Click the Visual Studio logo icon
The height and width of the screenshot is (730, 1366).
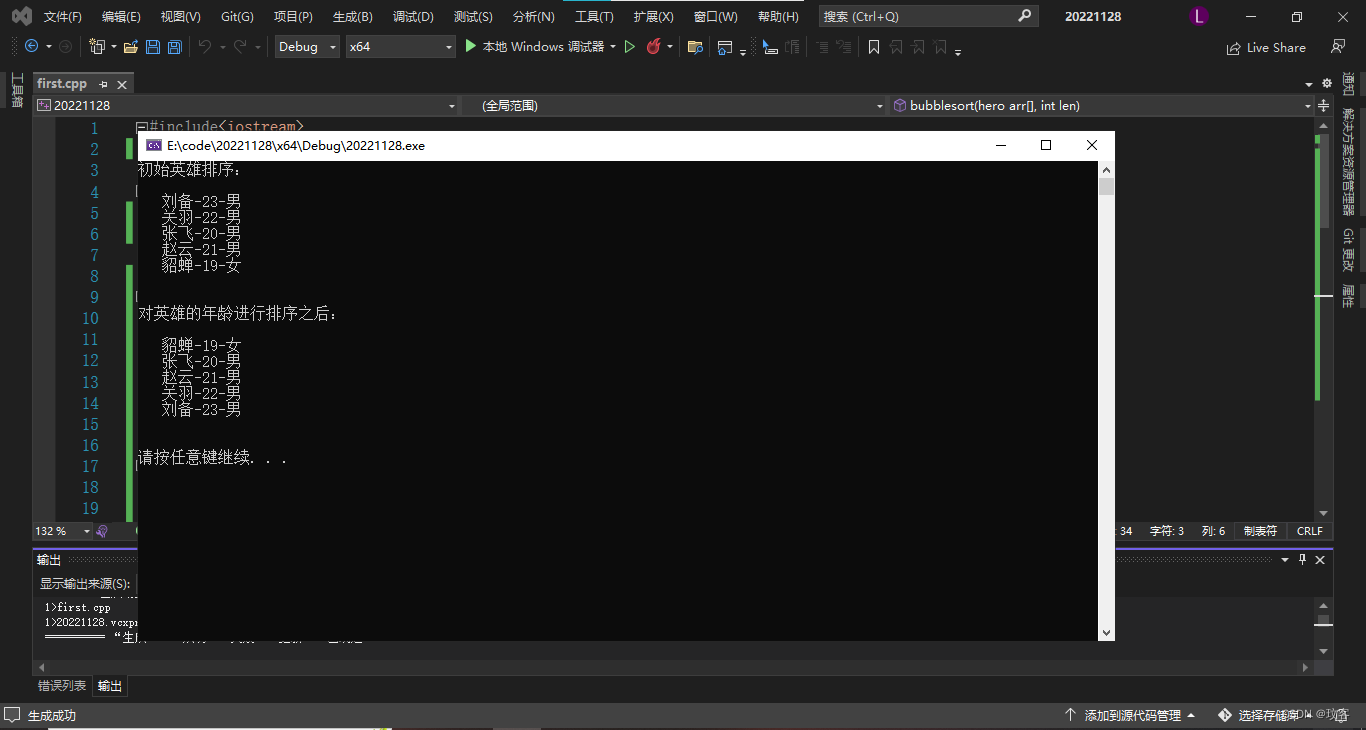21,16
